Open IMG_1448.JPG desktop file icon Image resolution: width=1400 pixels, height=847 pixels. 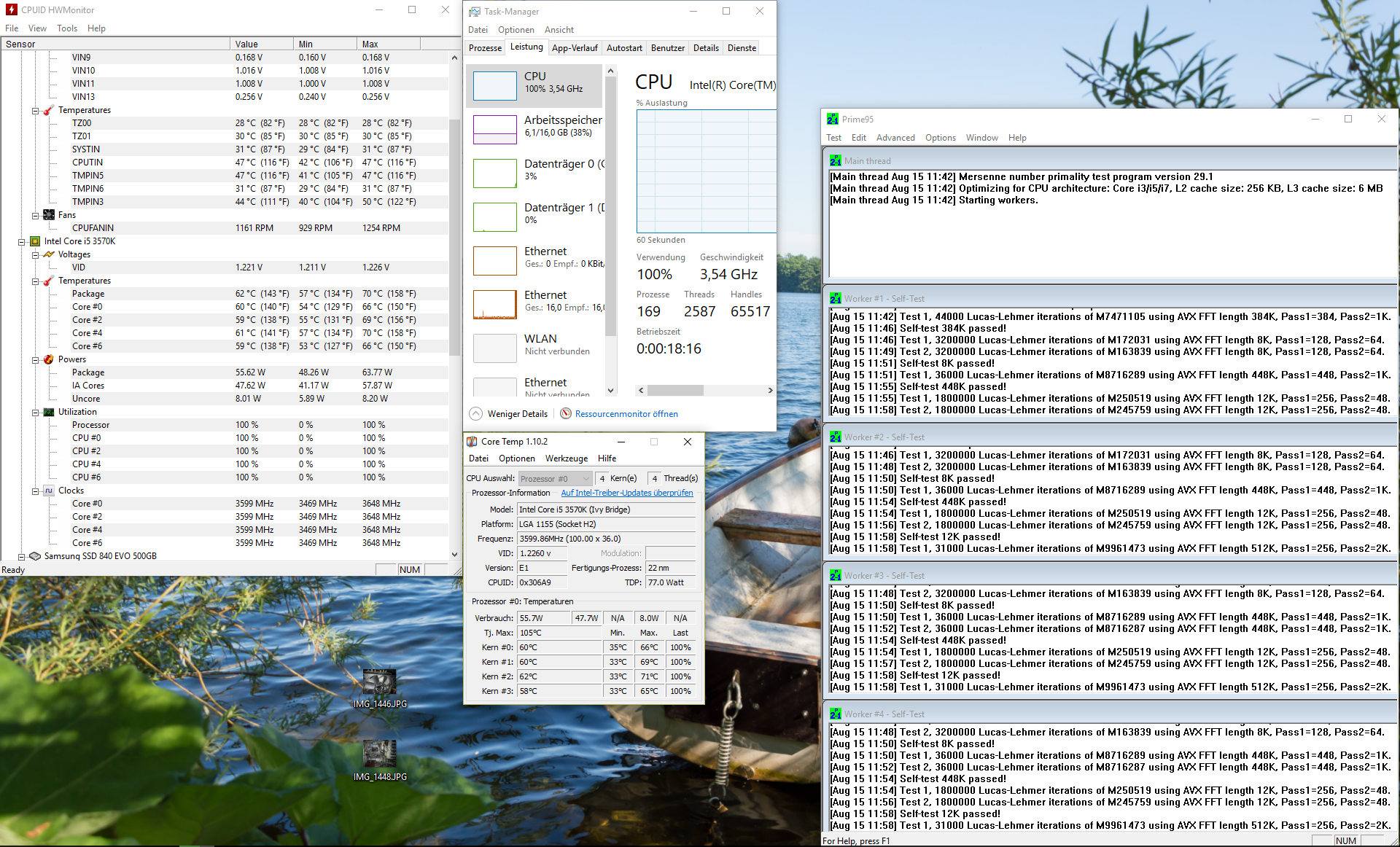pyautogui.click(x=380, y=754)
